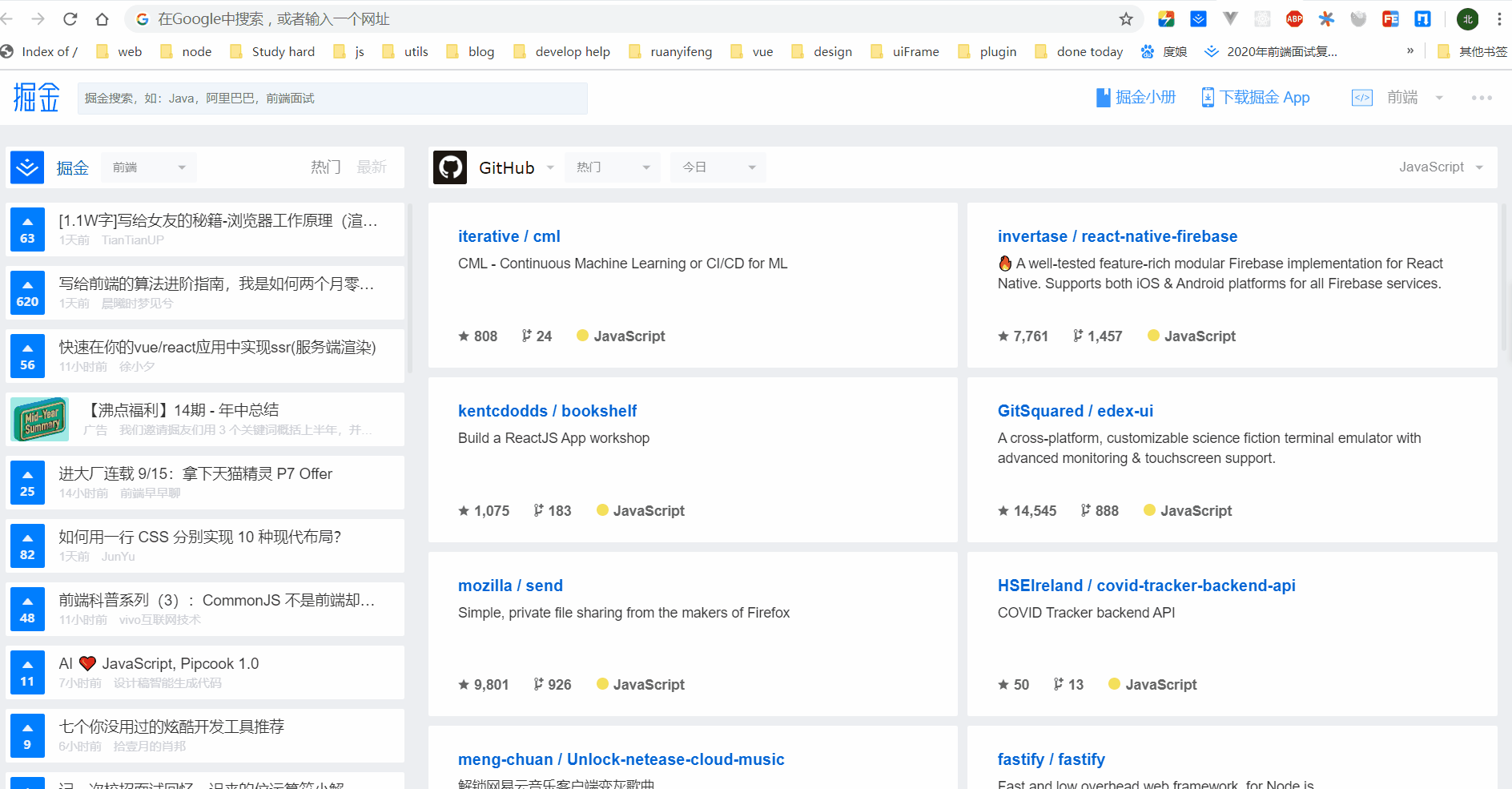Open the GitSquared / edex-ui repository
Screen dimensions: 1512x789
click(1076, 411)
